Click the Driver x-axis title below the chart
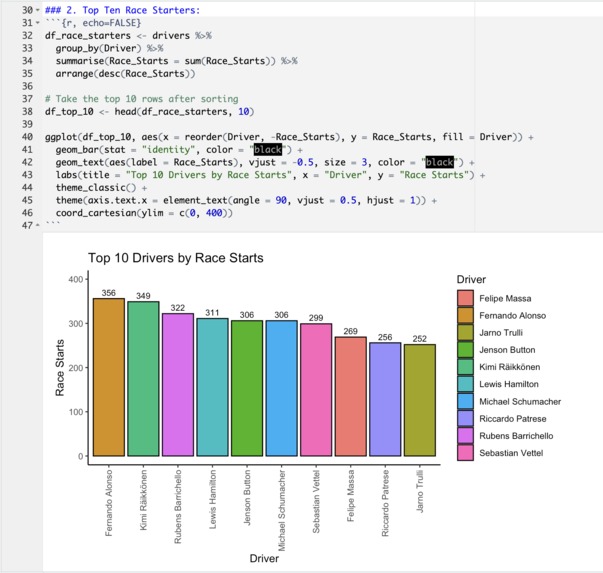This screenshot has width=603, height=573. (264, 558)
